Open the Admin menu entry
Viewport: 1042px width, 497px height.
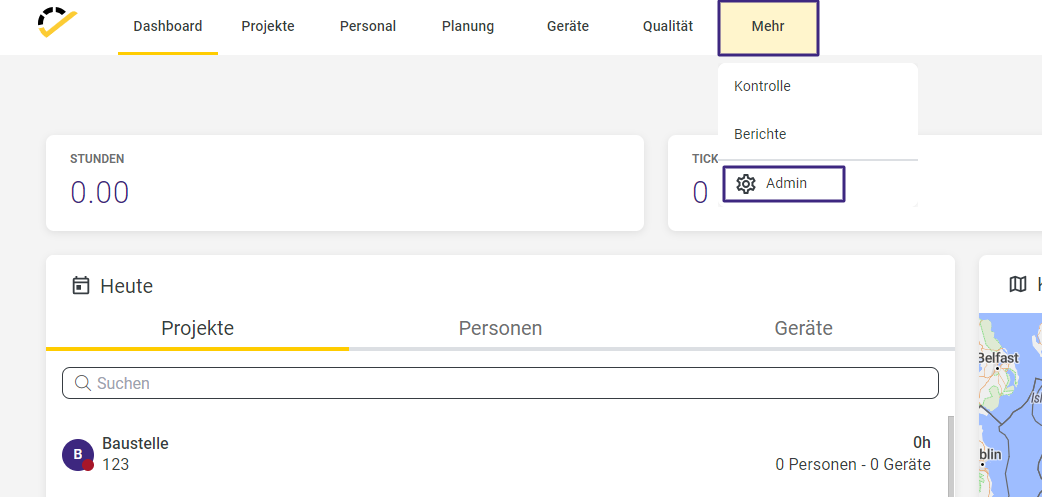(x=783, y=184)
